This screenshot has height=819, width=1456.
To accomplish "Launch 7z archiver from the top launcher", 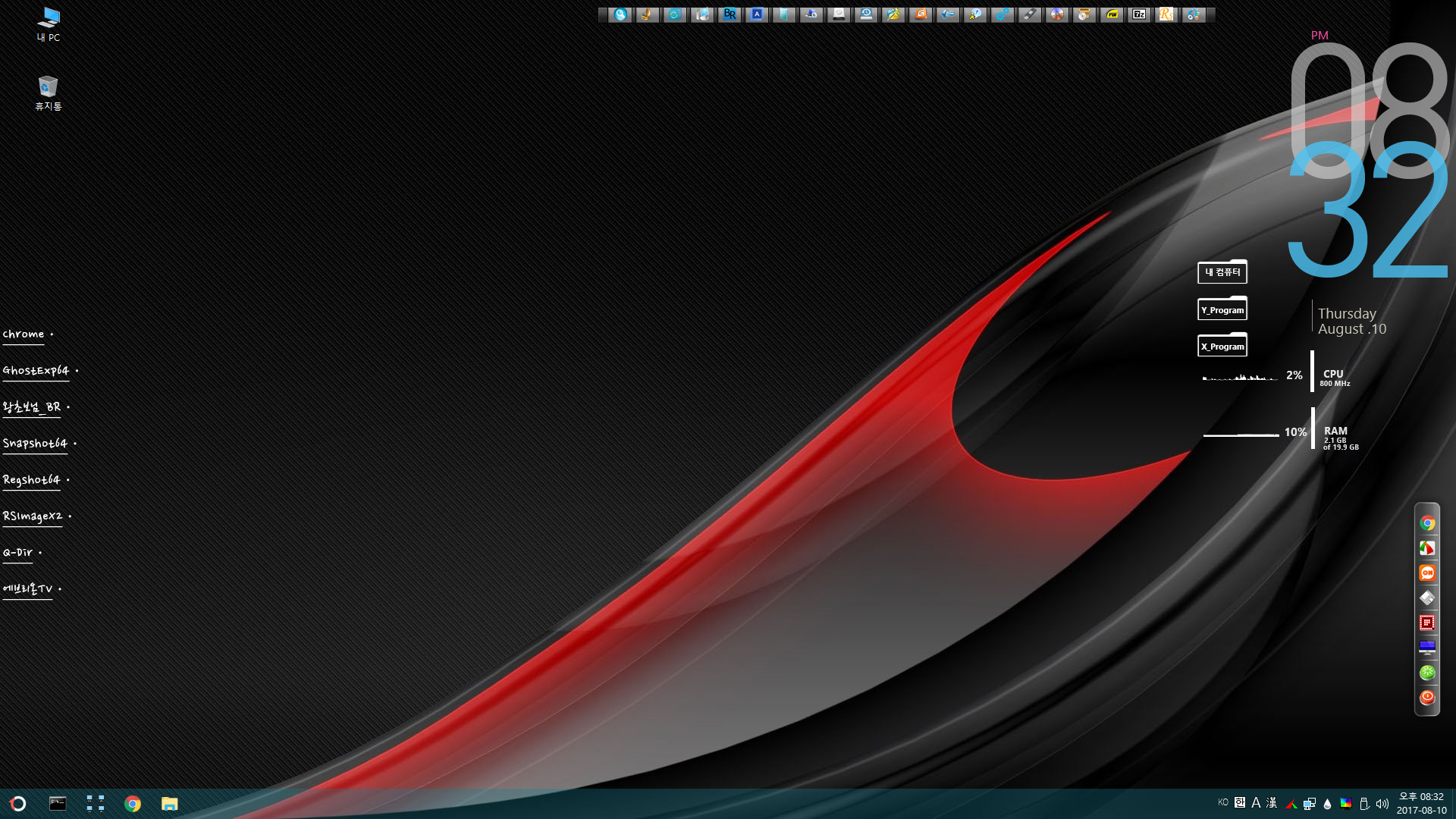I will tap(1139, 14).
